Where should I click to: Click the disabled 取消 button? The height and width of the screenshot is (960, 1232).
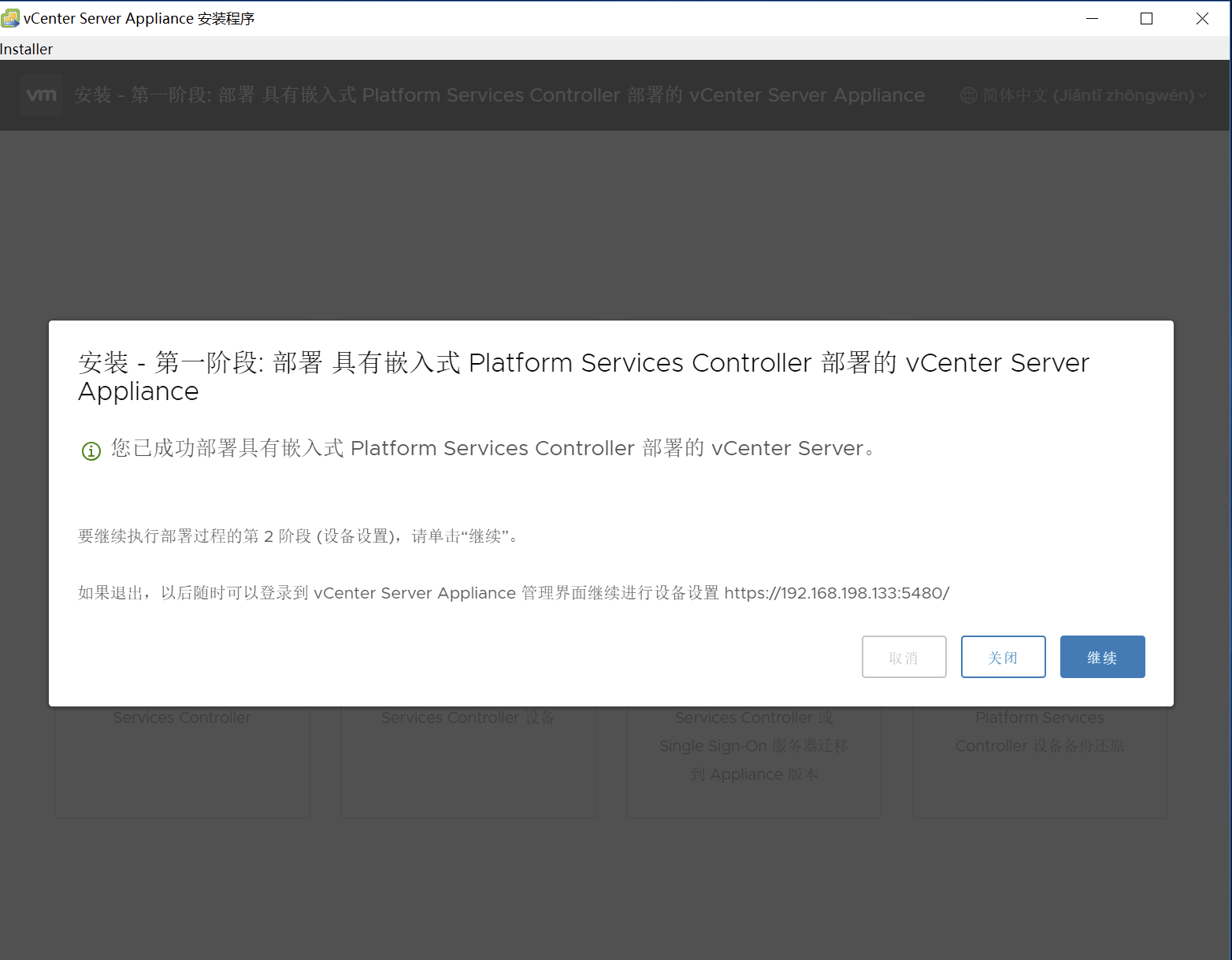click(904, 657)
